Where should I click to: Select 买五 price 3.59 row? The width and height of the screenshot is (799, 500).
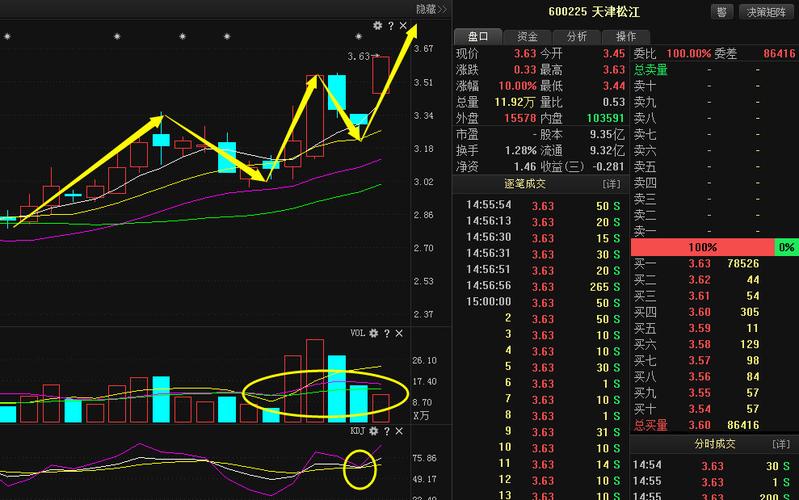pos(714,328)
